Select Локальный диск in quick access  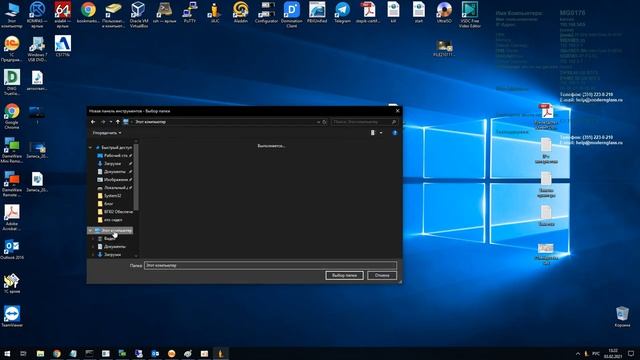click(114, 188)
